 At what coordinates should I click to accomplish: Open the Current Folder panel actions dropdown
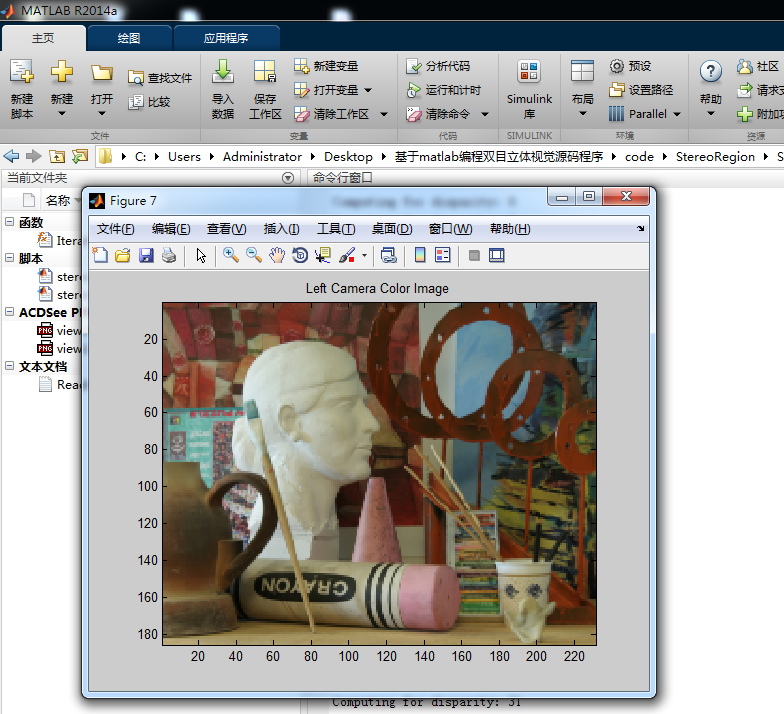coord(288,178)
